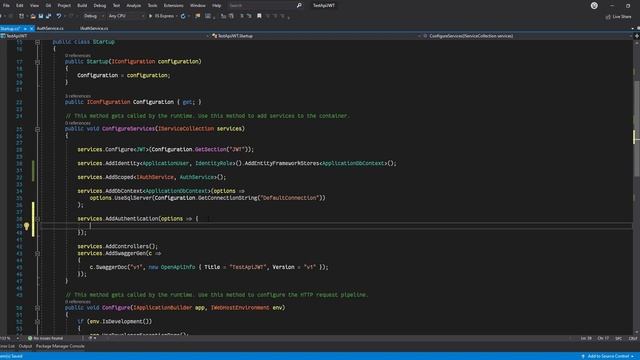Open the Extensions menu
Image resolution: width=640 pixels, height=360 pixels.
click(x=173, y=5)
